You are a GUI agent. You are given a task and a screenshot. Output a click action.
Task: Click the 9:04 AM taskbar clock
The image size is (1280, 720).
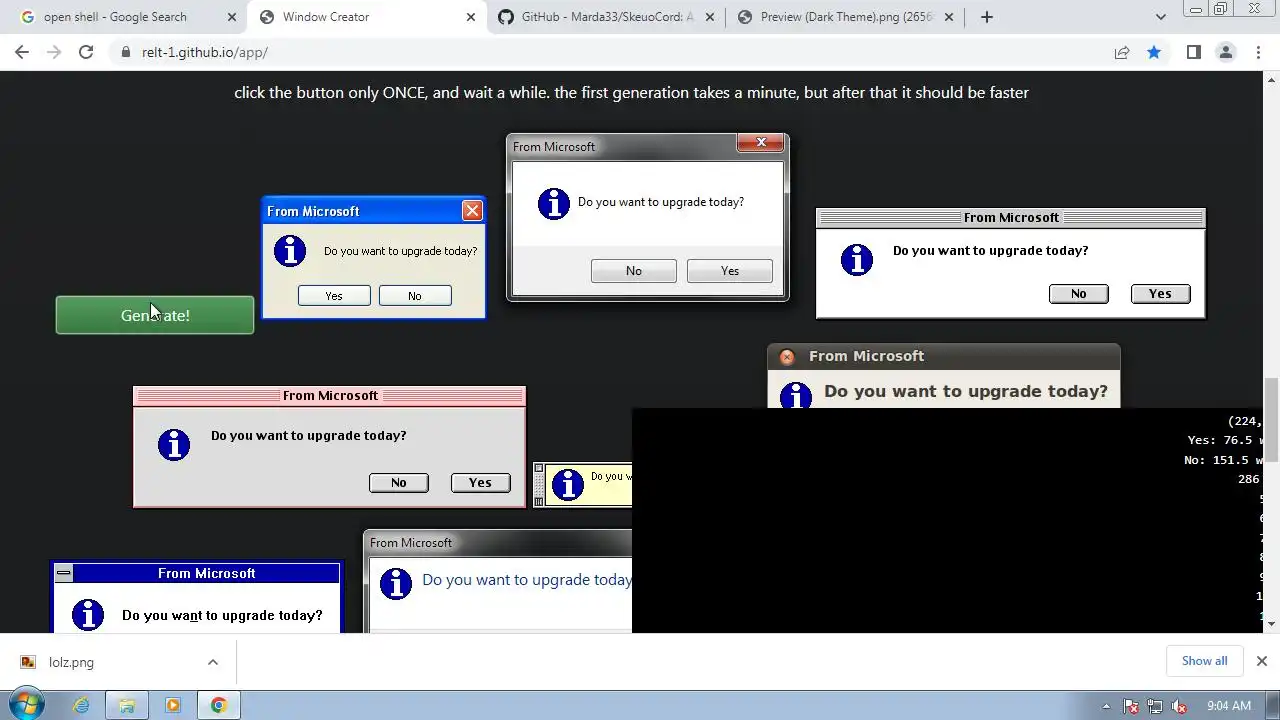[1229, 706]
